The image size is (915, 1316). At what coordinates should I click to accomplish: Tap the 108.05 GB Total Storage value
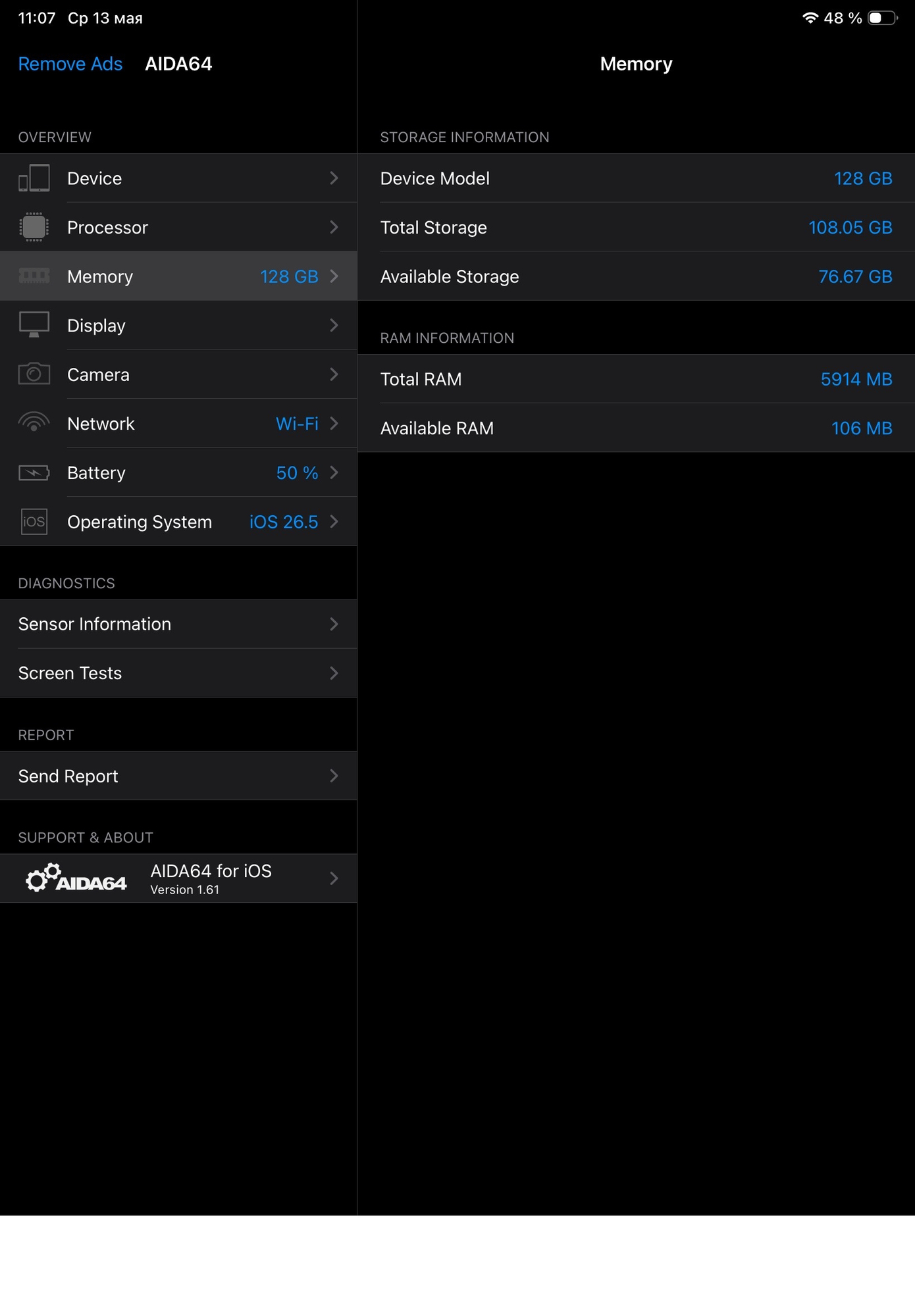coord(850,227)
